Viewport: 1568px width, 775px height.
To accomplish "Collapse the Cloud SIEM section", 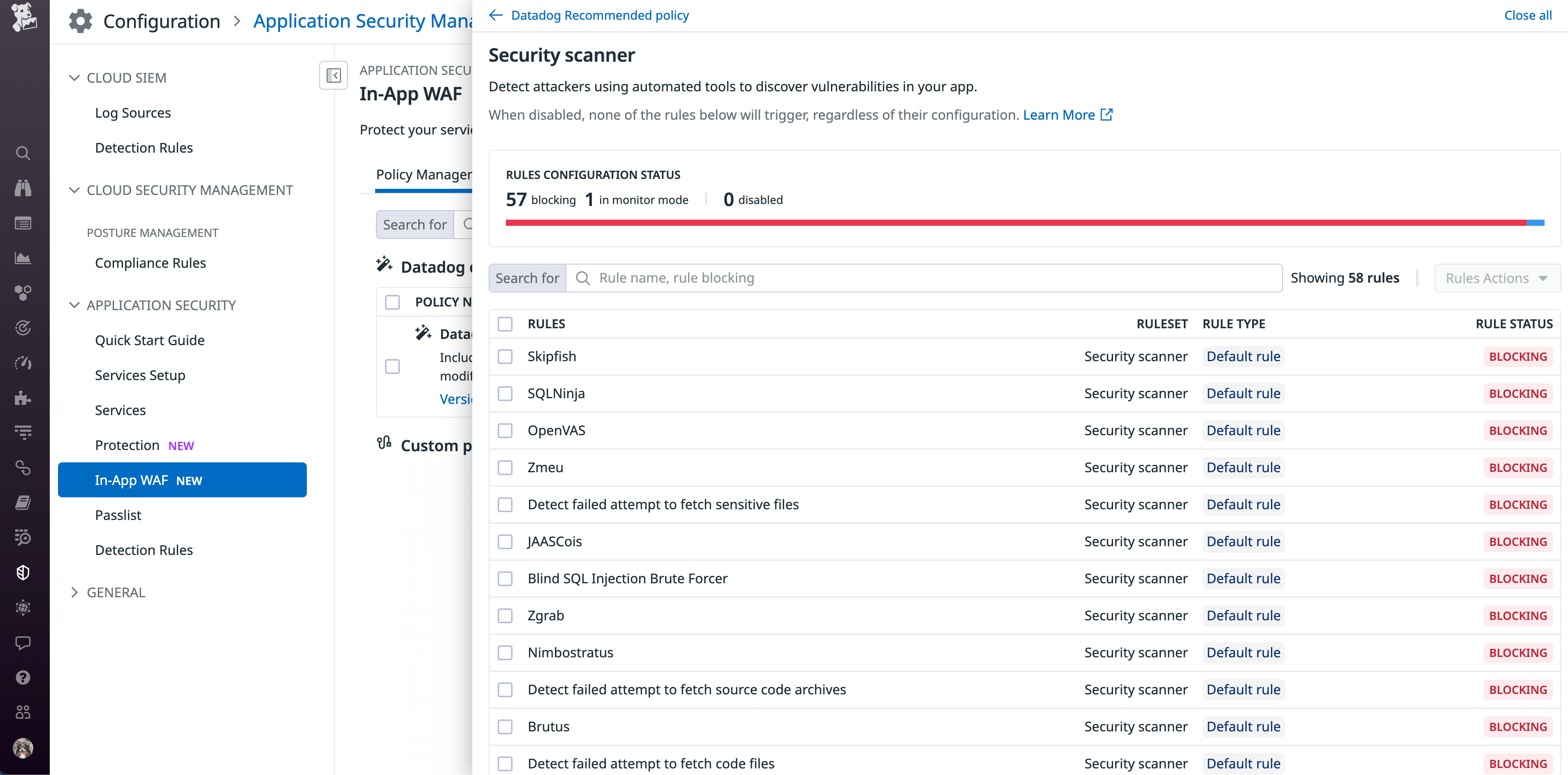I will click(x=74, y=77).
